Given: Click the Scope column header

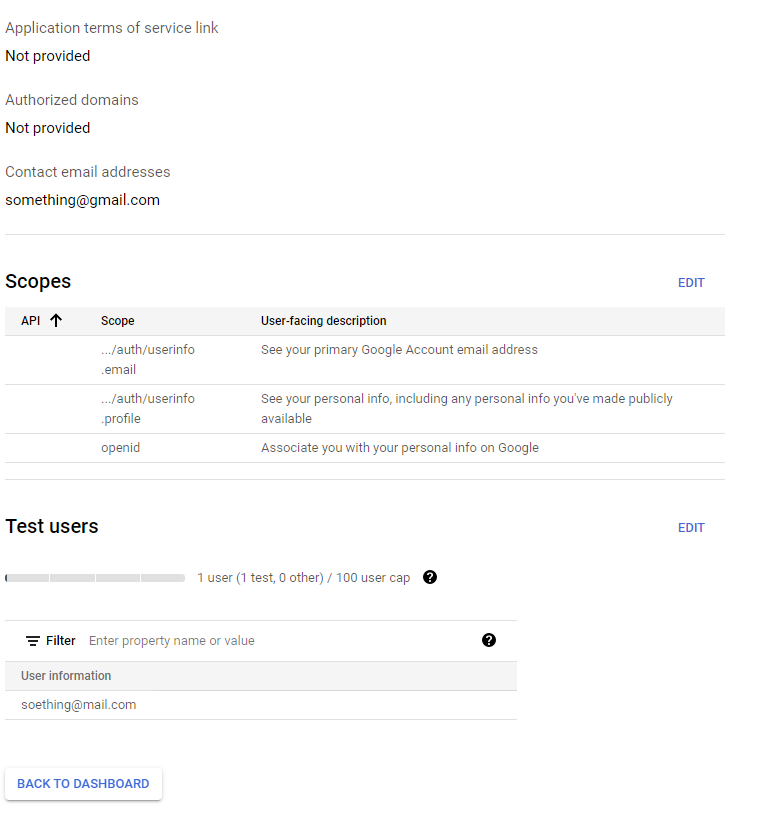Looking at the screenshot, I should tap(118, 321).
